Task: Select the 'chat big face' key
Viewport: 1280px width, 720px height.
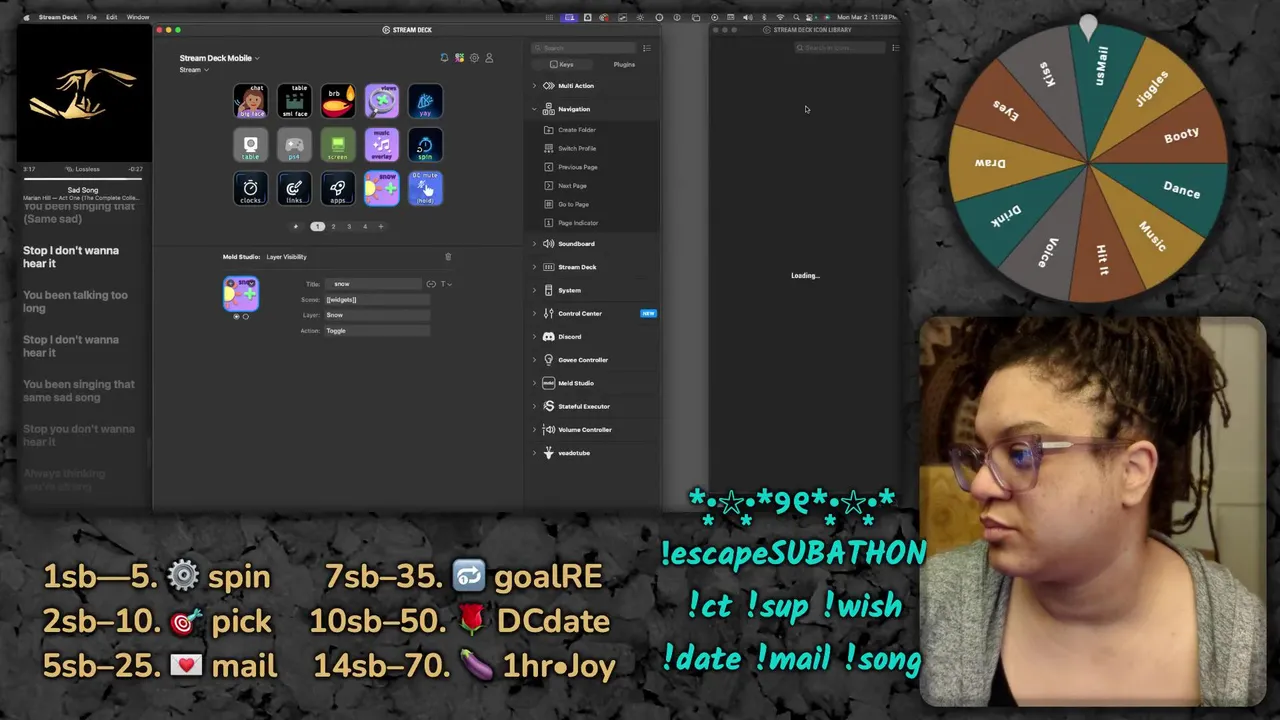Action: pyautogui.click(x=251, y=101)
